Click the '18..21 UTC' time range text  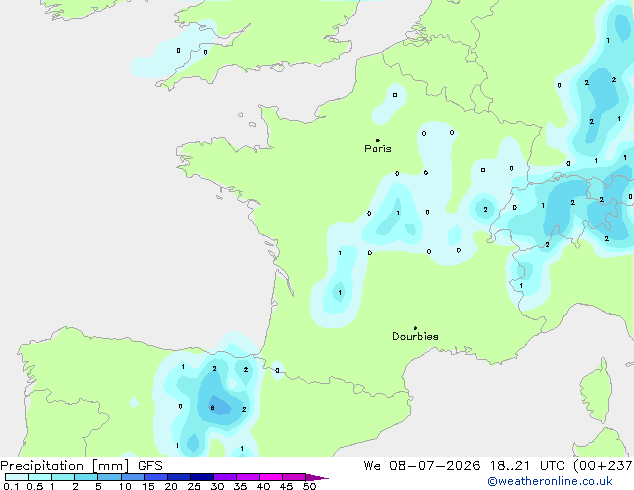pos(528,466)
